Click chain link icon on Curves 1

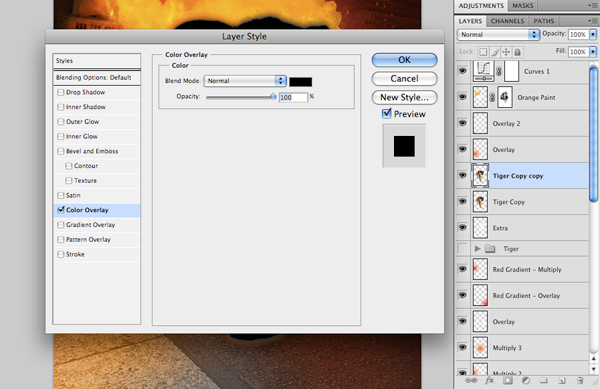pos(499,72)
